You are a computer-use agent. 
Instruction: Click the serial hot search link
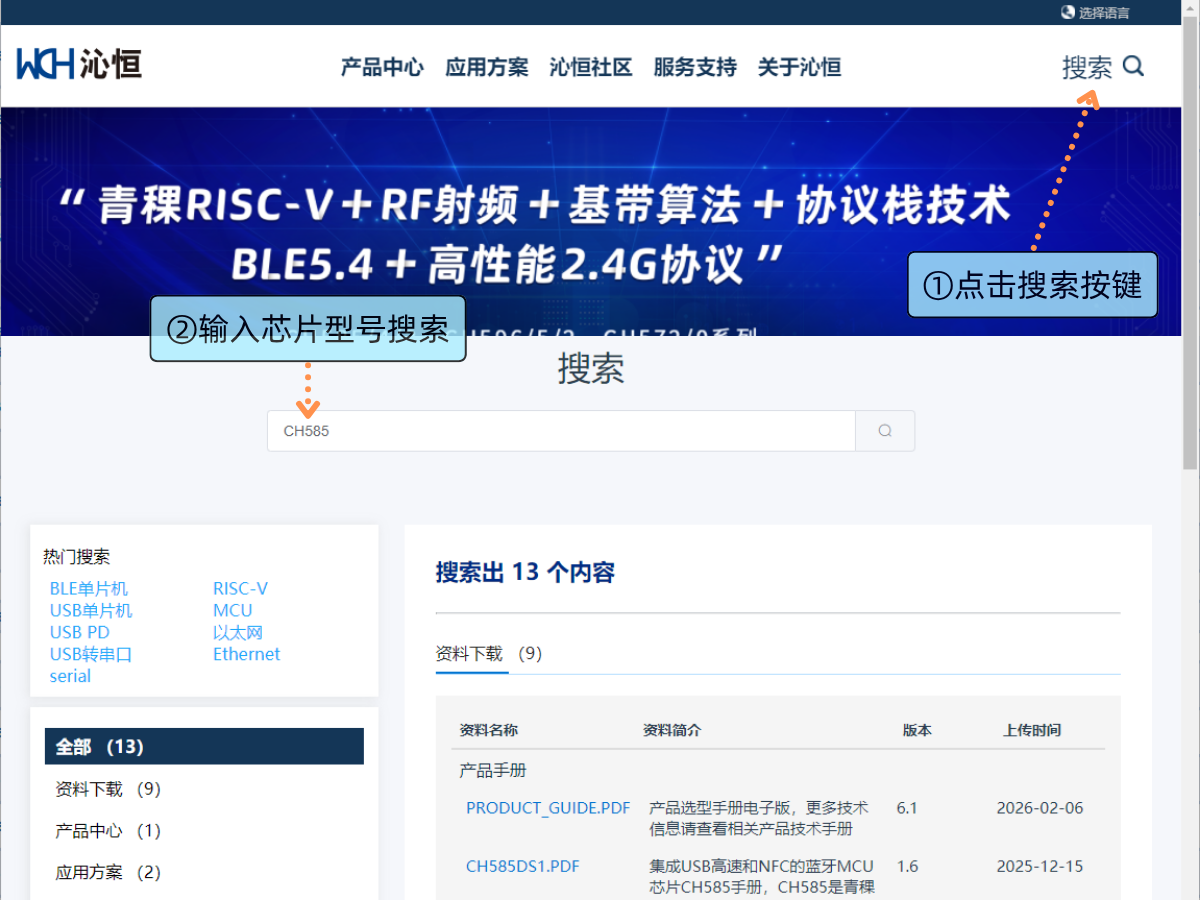(70, 676)
